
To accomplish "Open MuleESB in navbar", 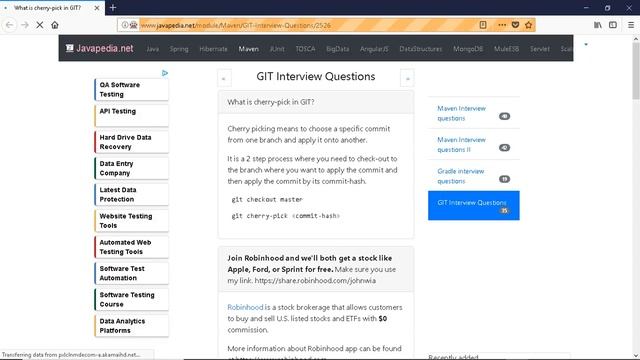I will [507, 49].
